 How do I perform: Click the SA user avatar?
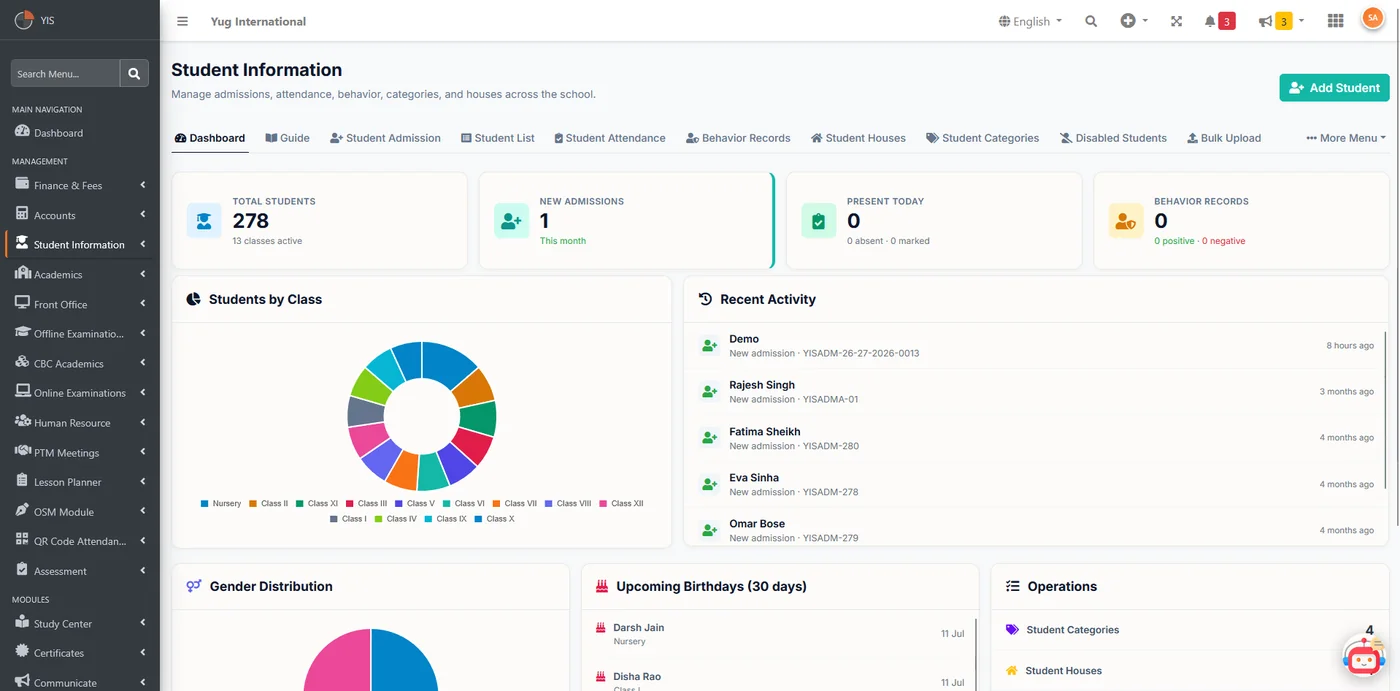(x=1372, y=19)
